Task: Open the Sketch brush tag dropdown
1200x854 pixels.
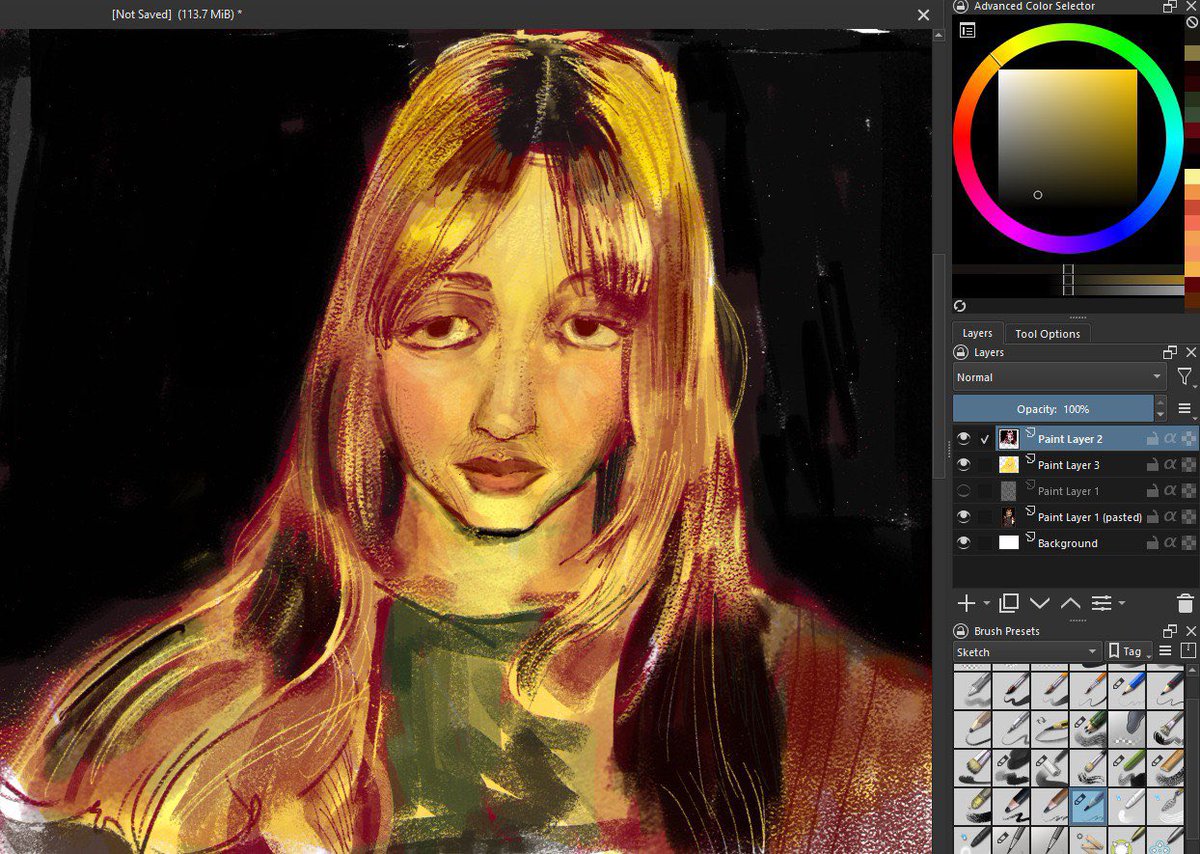Action: 1027,651
